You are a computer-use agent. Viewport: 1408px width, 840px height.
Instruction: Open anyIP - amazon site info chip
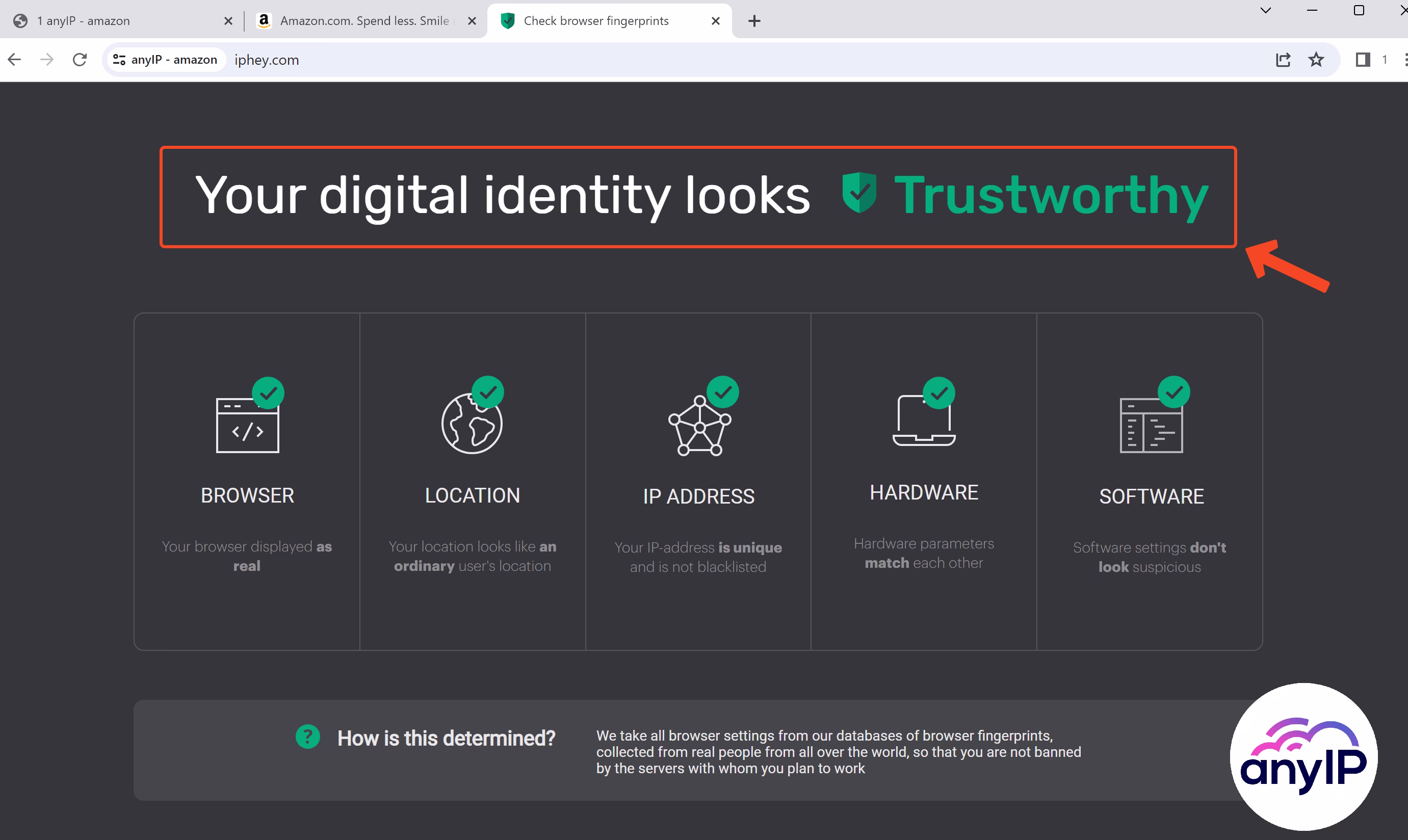coord(165,60)
